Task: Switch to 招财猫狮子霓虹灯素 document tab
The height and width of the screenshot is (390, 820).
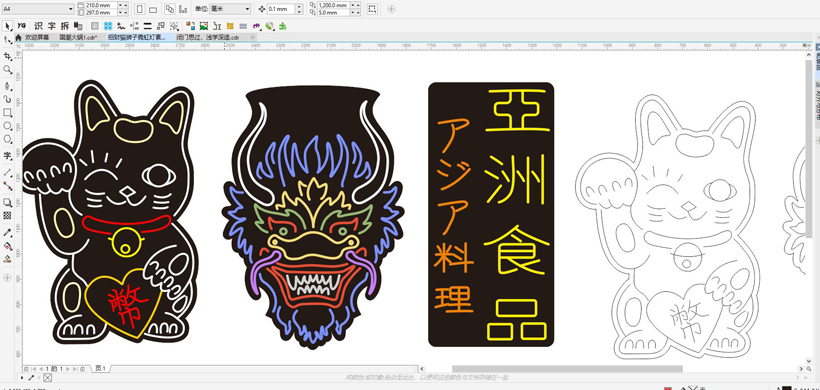Action: (x=136, y=37)
